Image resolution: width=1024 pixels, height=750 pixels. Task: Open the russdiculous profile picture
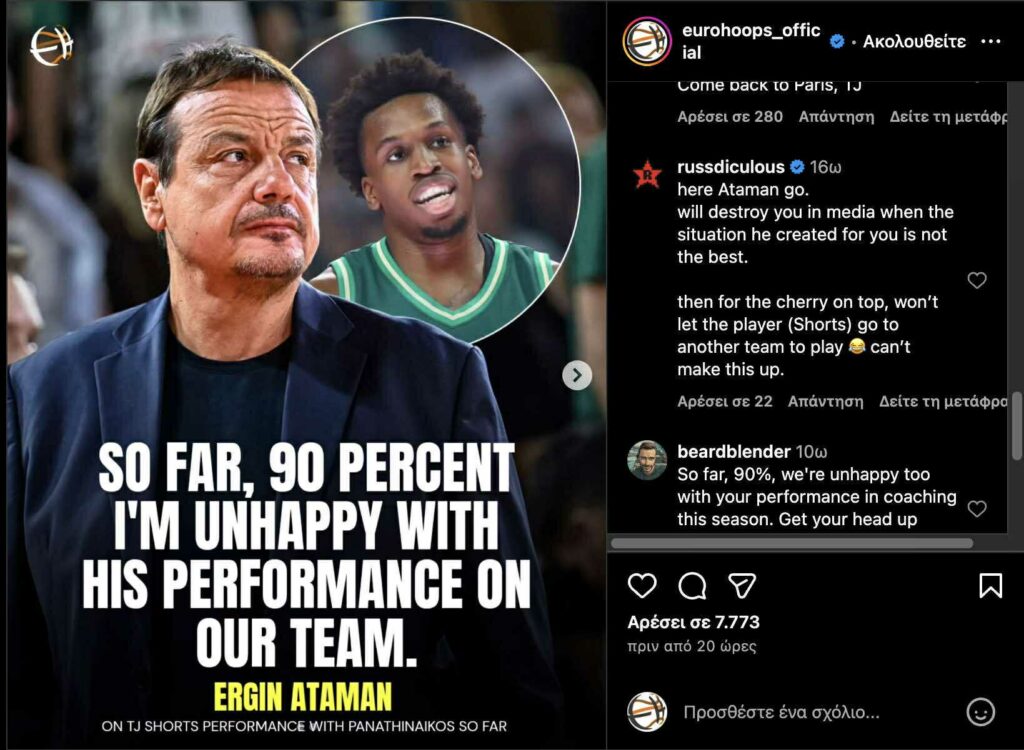click(647, 174)
